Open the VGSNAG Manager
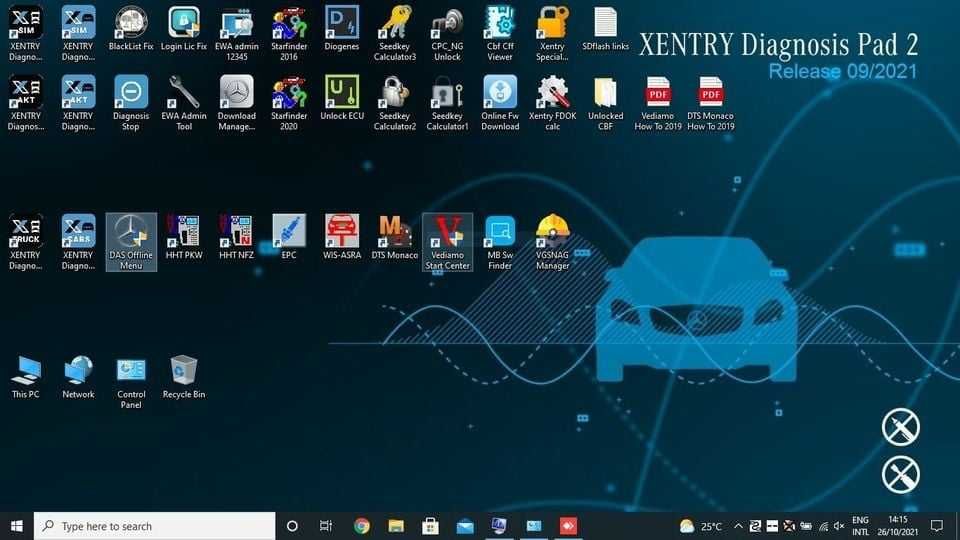Screen dimensions: 960x540 (x=553, y=242)
